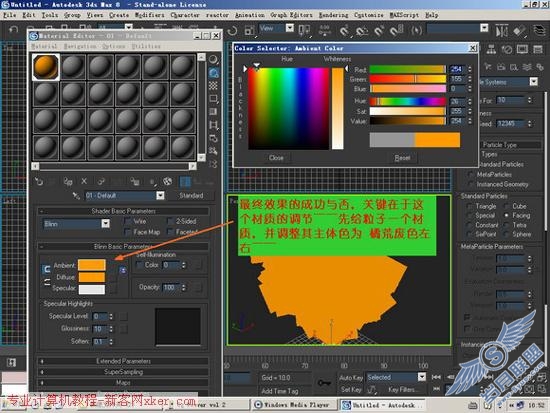Open the 01 - Default material name dropdown
This screenshot has width=550, height=413.
tap(160, 195)
